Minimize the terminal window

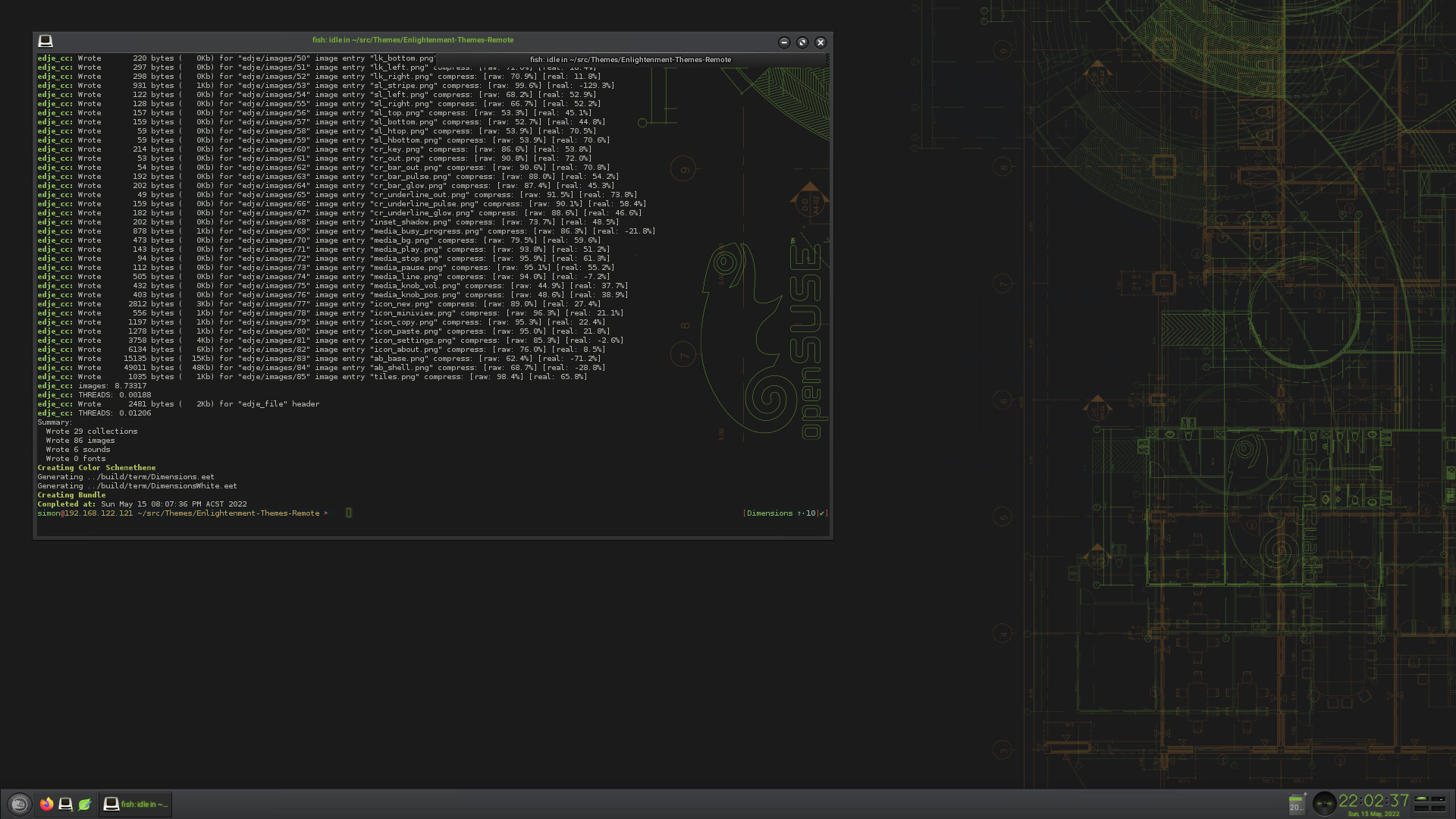pyautogui.click(x=784, y=42)
